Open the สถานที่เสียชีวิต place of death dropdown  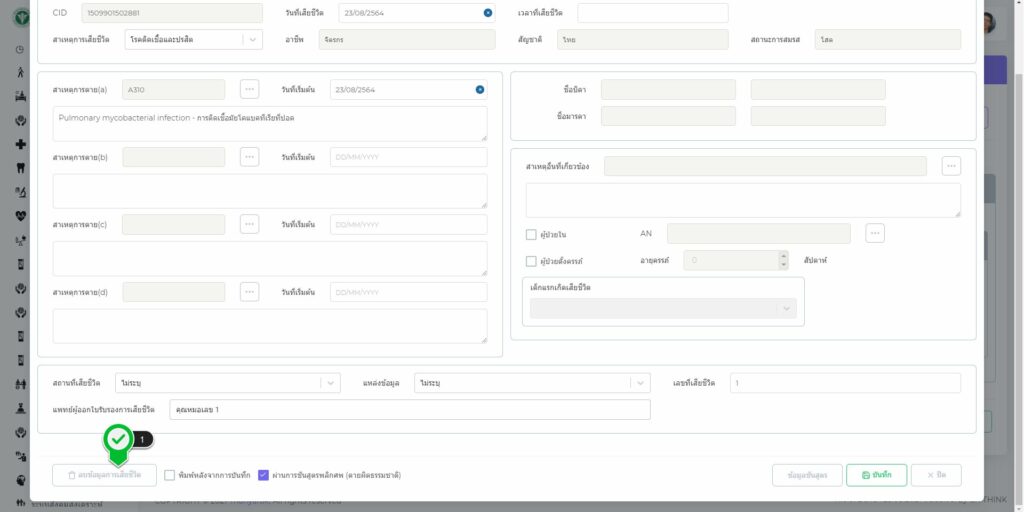click(x=329, y=383)
